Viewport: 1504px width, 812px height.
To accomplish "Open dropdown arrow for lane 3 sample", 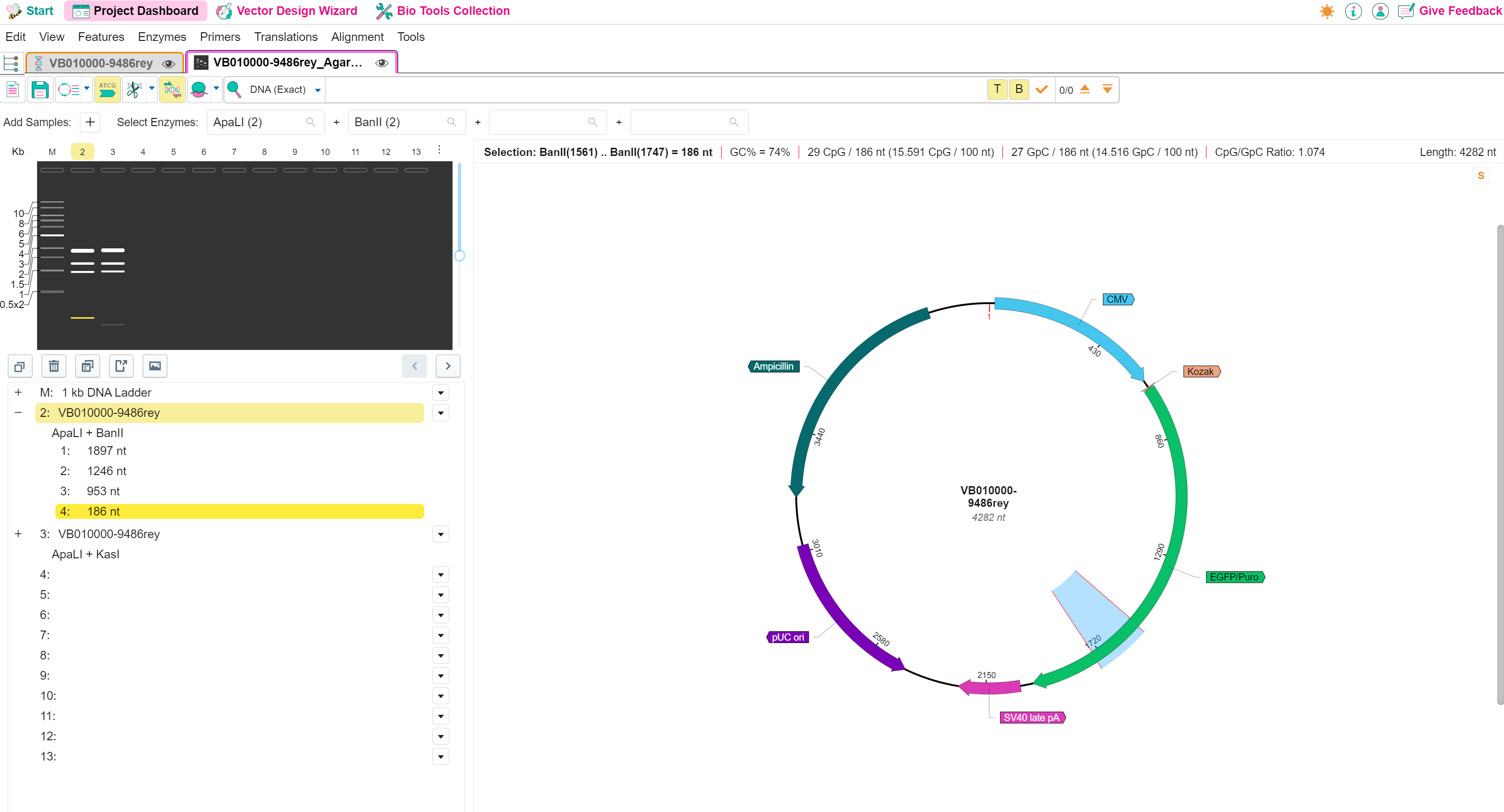I will 441,533.
